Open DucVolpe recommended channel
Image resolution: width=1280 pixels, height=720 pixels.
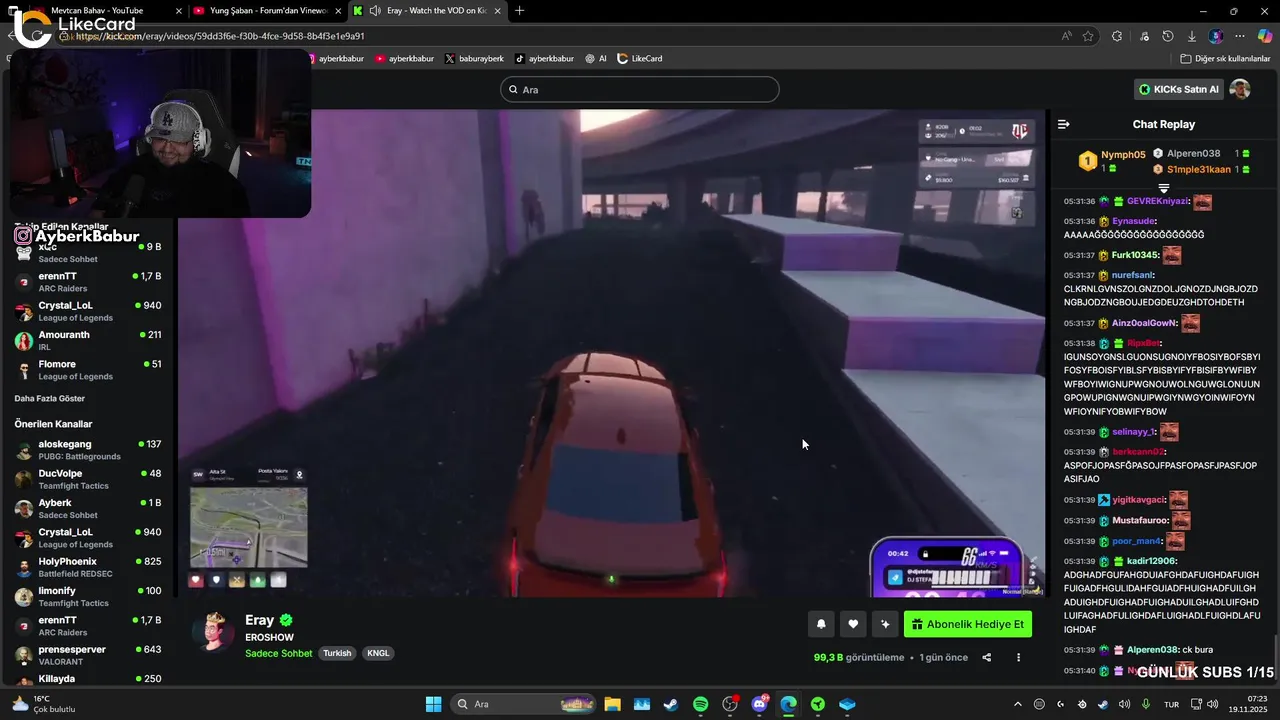pos(88,479)
